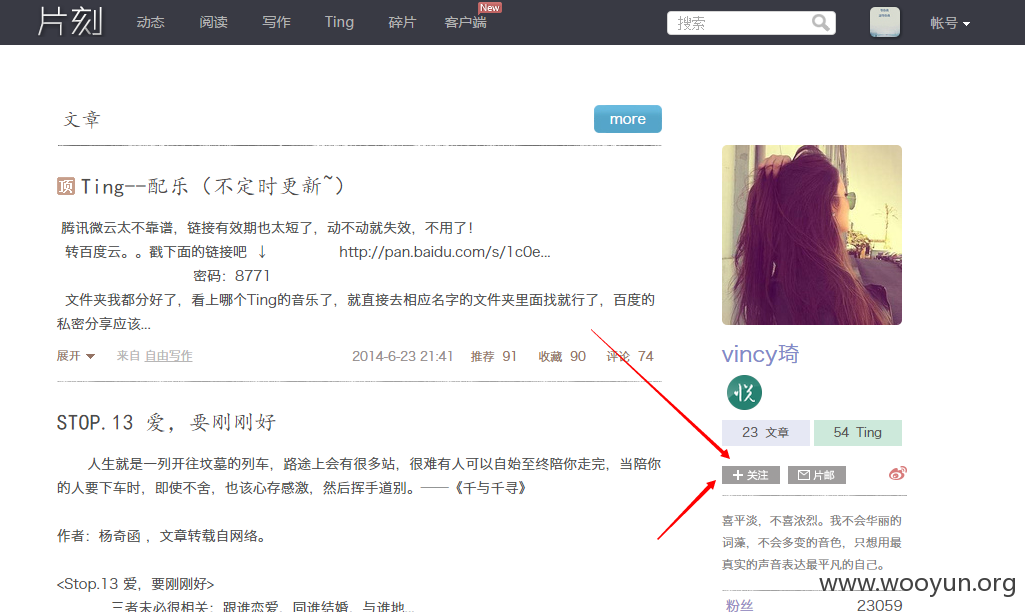Expand the article with 展开
The height and width of the screenshot is (612, 1025).
(x=76, y=356)
